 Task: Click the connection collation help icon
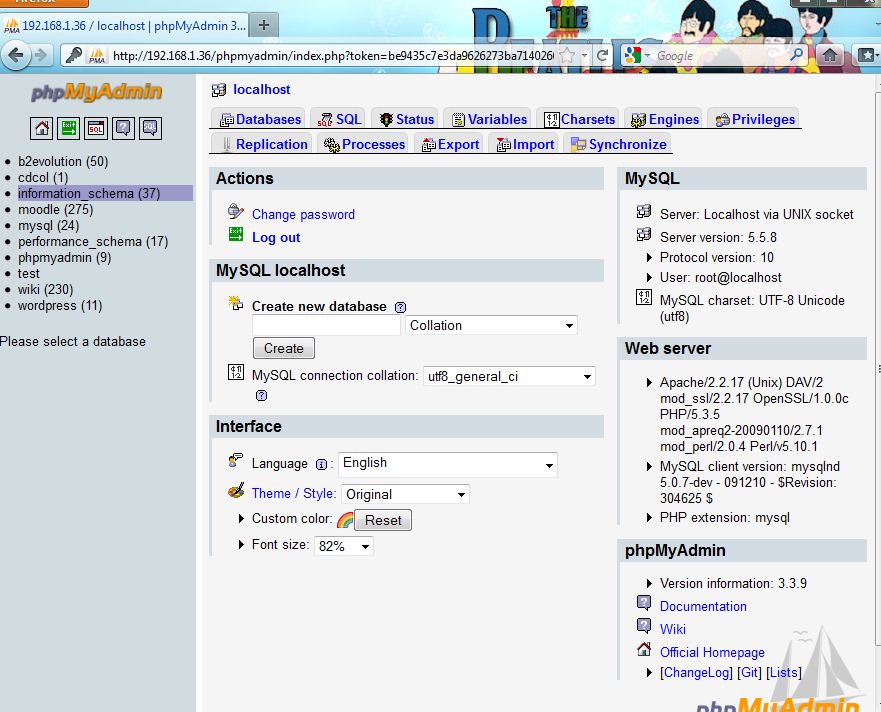[x=261, y=396]
